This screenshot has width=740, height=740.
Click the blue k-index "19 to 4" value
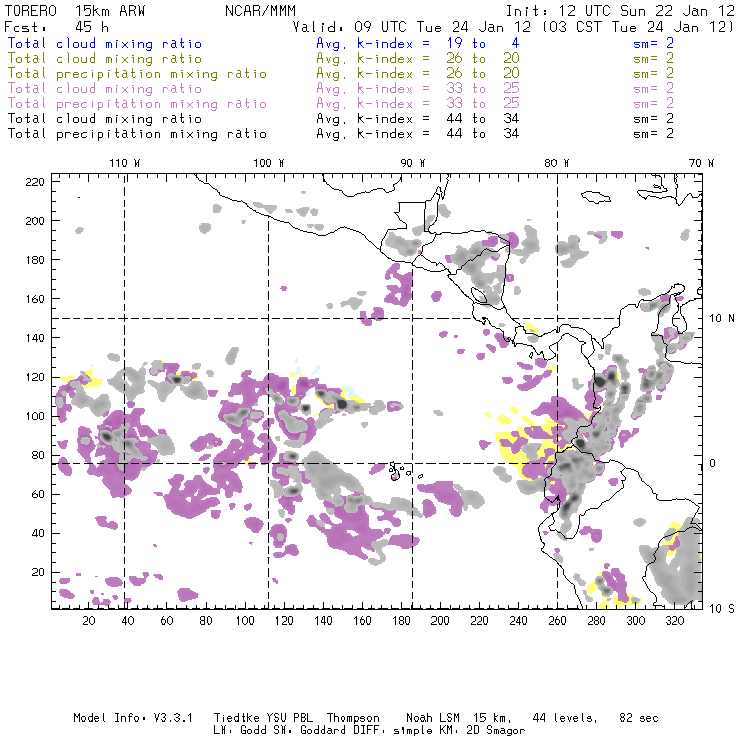pos(483,43)
